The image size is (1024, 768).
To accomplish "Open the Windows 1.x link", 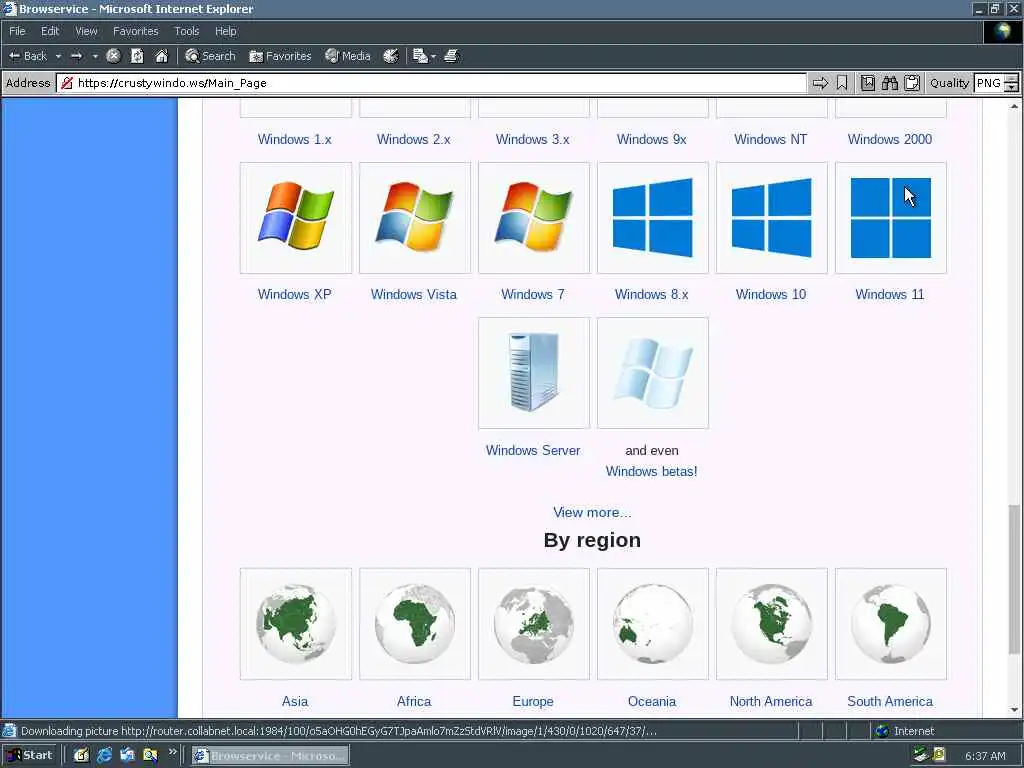I will pos(295,139).
